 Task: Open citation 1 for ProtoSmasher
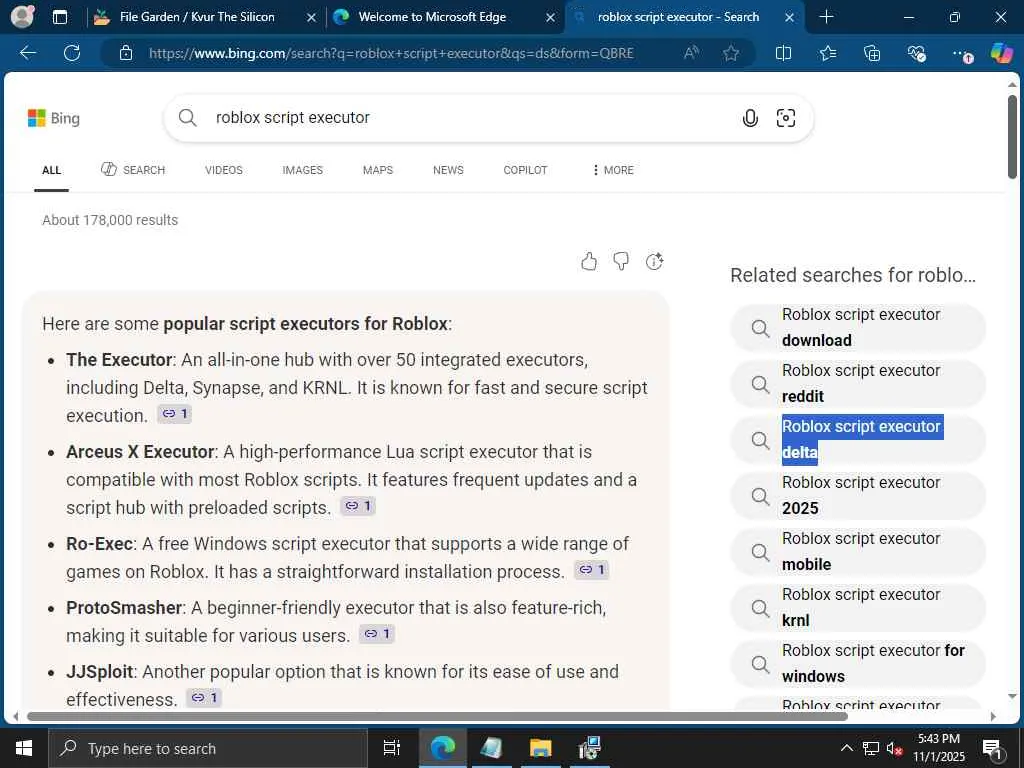click(377, 634)
